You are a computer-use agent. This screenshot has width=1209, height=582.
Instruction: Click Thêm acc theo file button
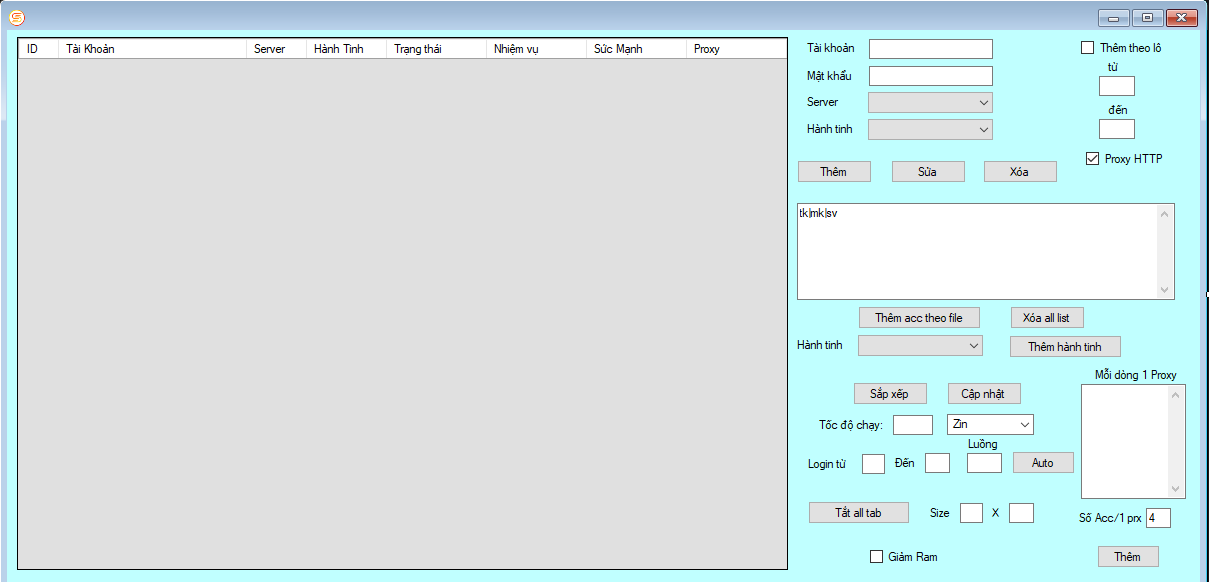click(x=919, y=318)
